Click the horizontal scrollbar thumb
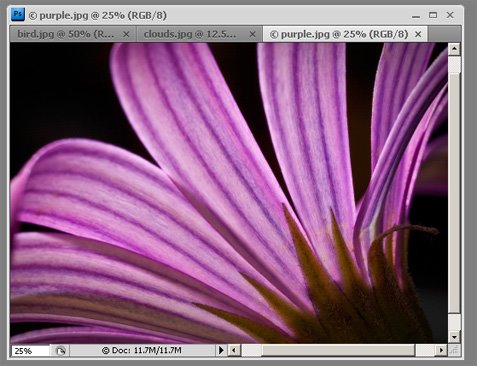Screen dimensions: 477x366 [338, 350]
